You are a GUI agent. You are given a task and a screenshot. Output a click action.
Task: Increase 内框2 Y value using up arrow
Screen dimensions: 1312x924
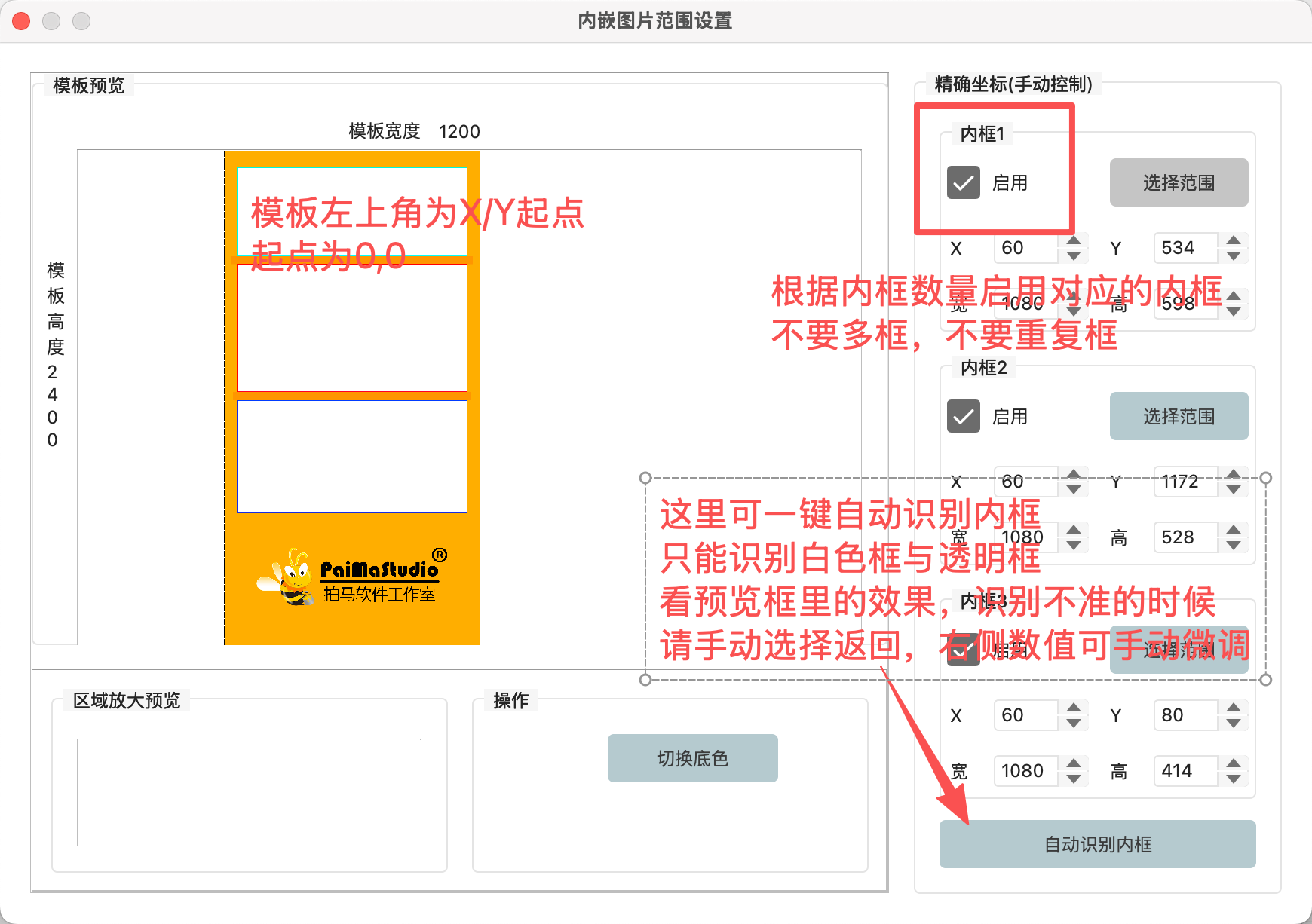coord(1234,474)
